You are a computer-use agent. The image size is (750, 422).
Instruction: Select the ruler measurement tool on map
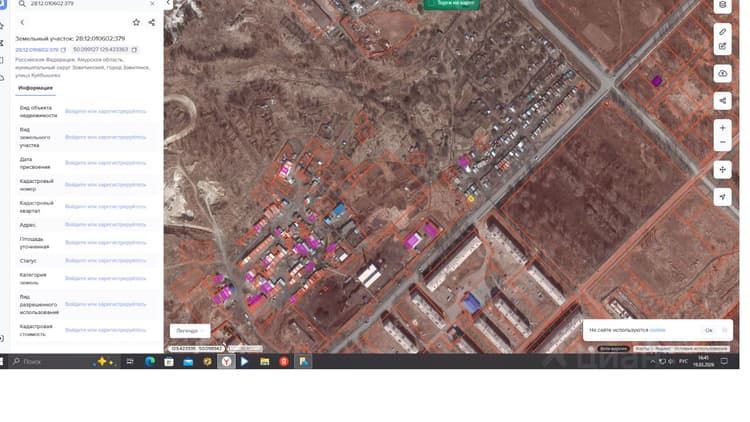point(722,32)
